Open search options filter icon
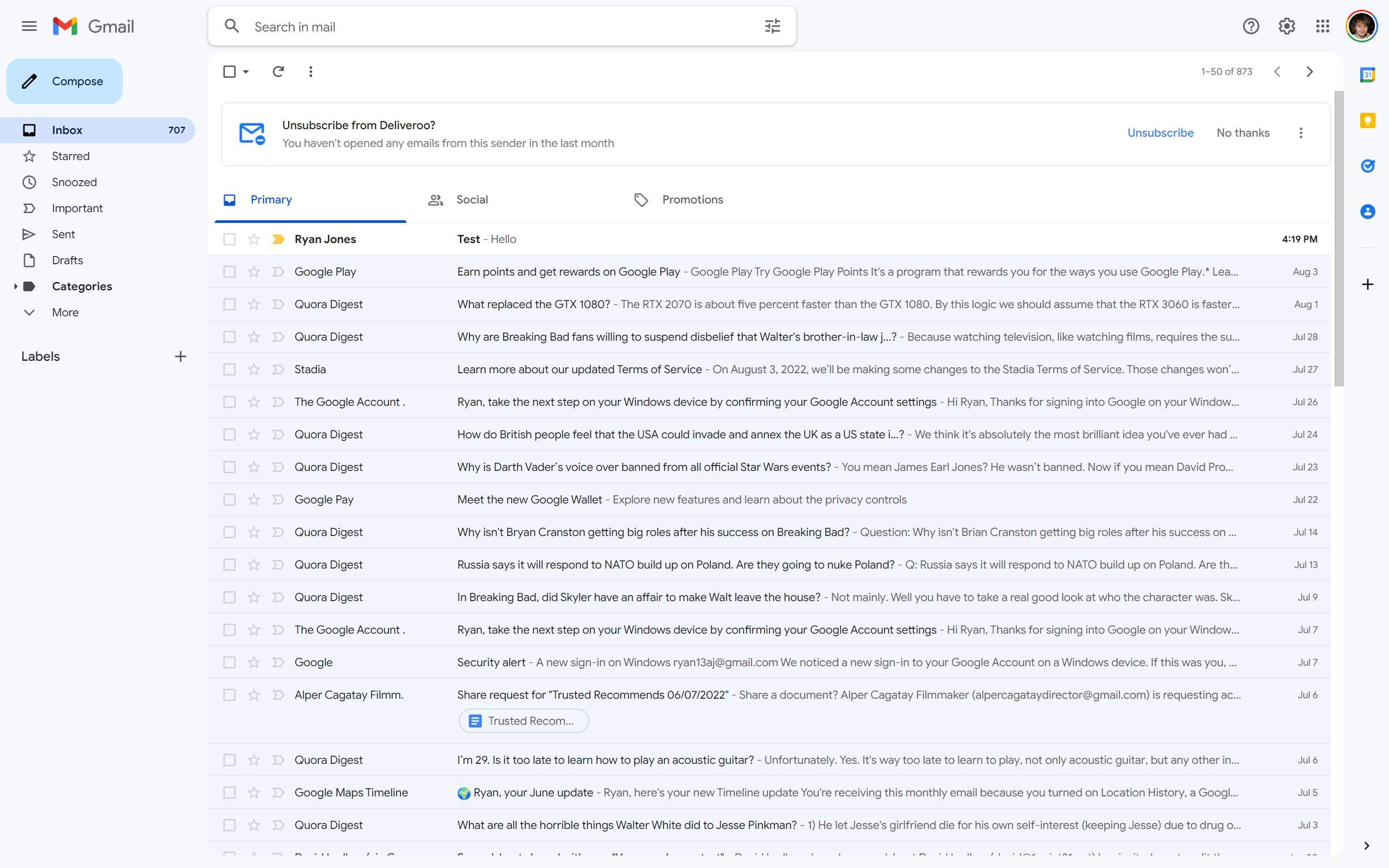The height and width of the screenshot is (868, 1389). (x=773, y=27)
